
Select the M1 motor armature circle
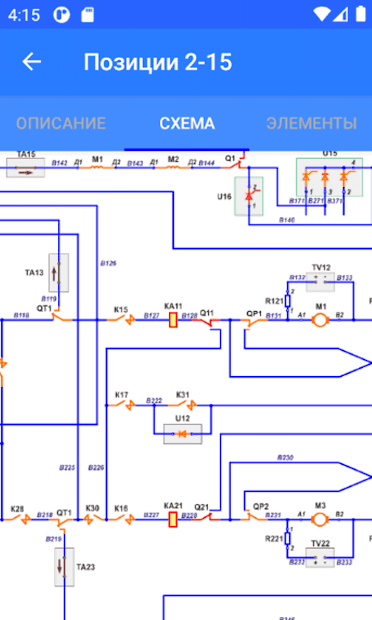320,320
